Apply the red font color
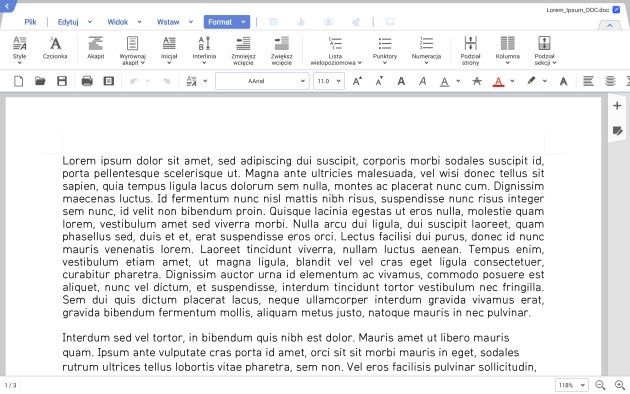Image resolution: width=630 pixels, height=394 pixels. pos(498,82)
